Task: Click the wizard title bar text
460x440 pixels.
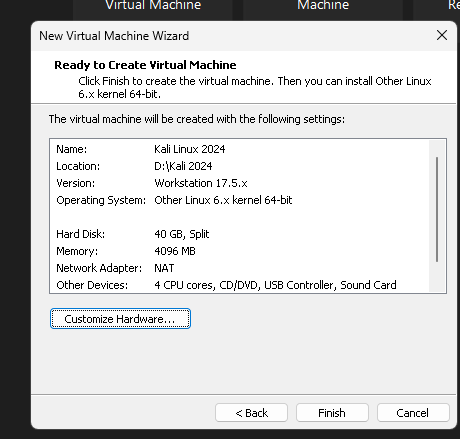Action: pyautogui.click(x=114, y=36)
